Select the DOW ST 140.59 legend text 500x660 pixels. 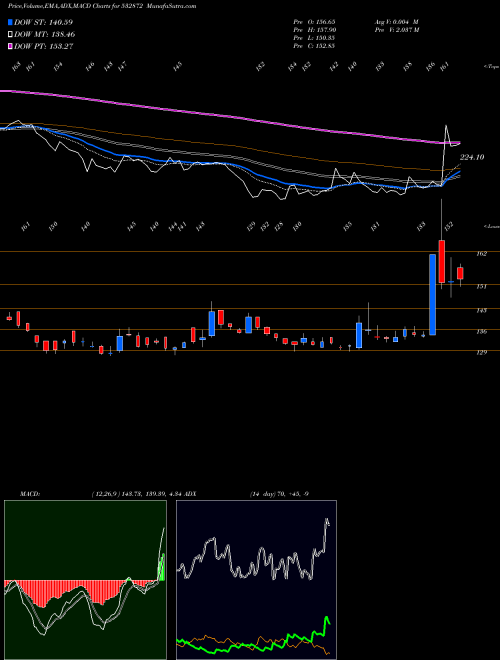pos(44,22)
